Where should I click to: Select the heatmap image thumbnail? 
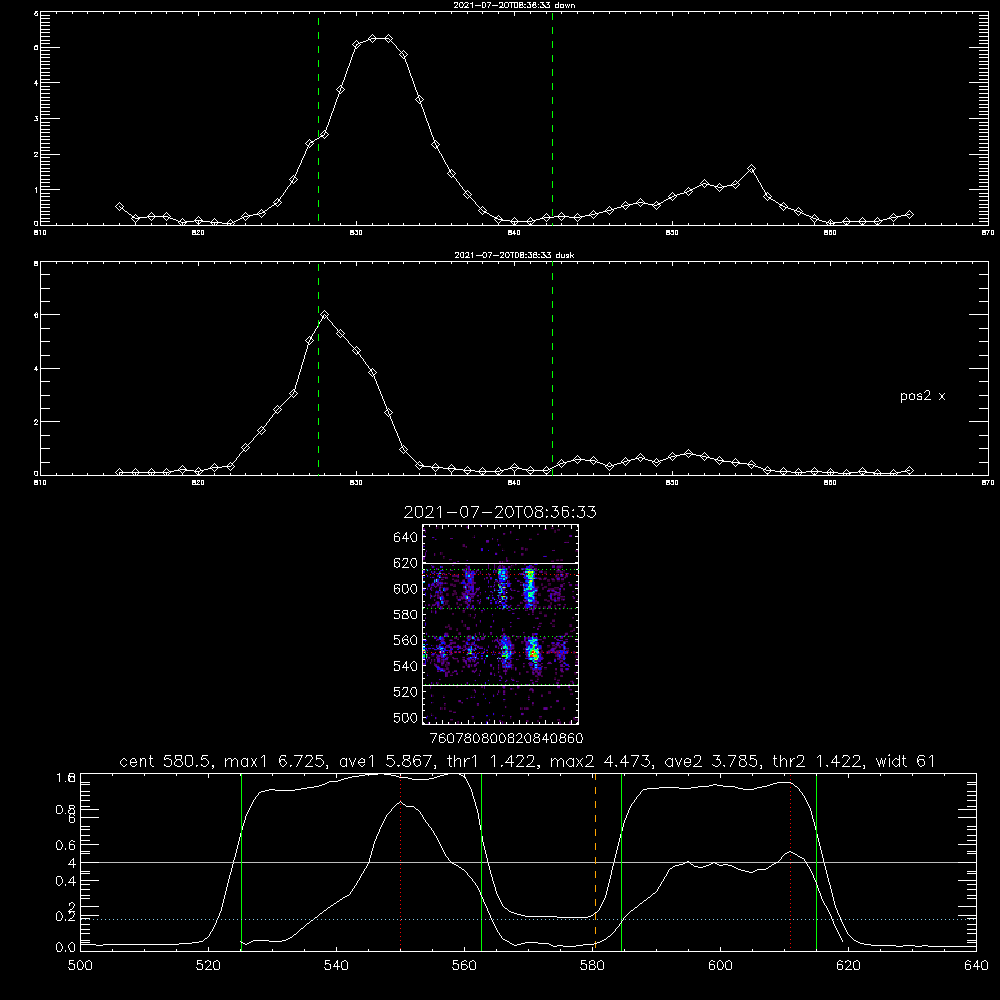click(x=501, y=624)
